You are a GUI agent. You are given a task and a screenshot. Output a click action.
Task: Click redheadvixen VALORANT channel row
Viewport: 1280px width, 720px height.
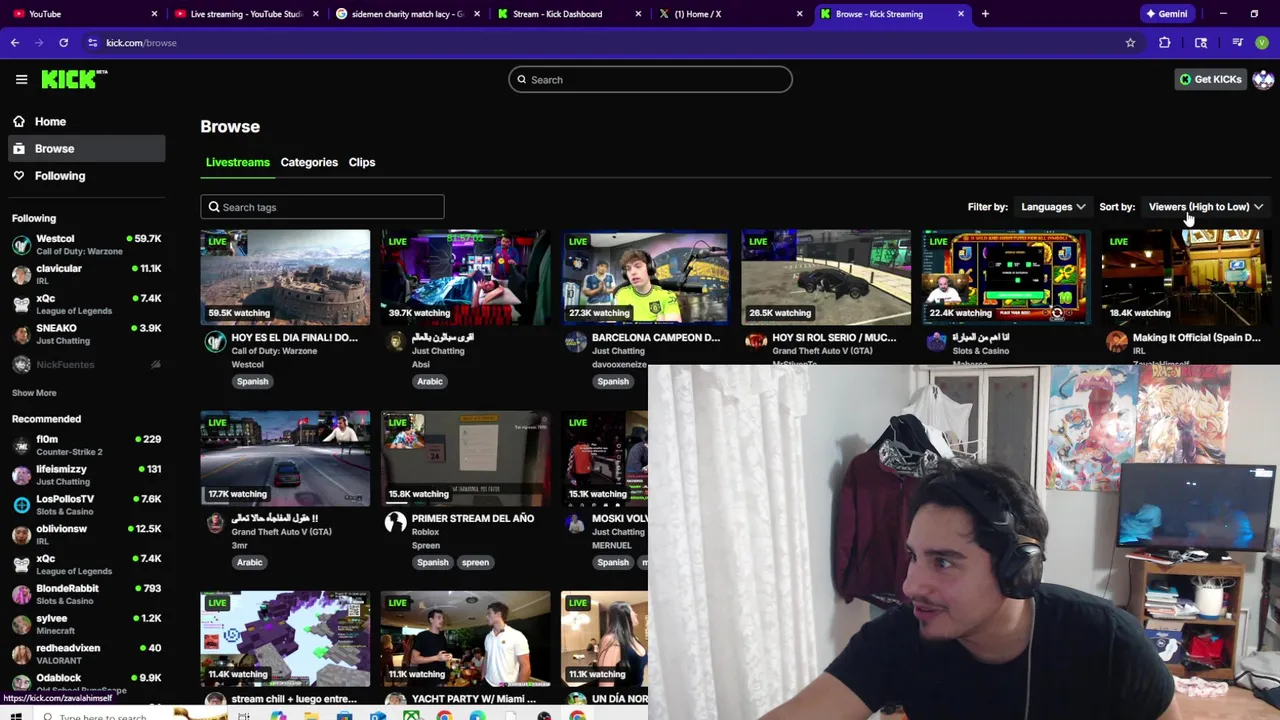pyautogui.click(x=86, y=654)
